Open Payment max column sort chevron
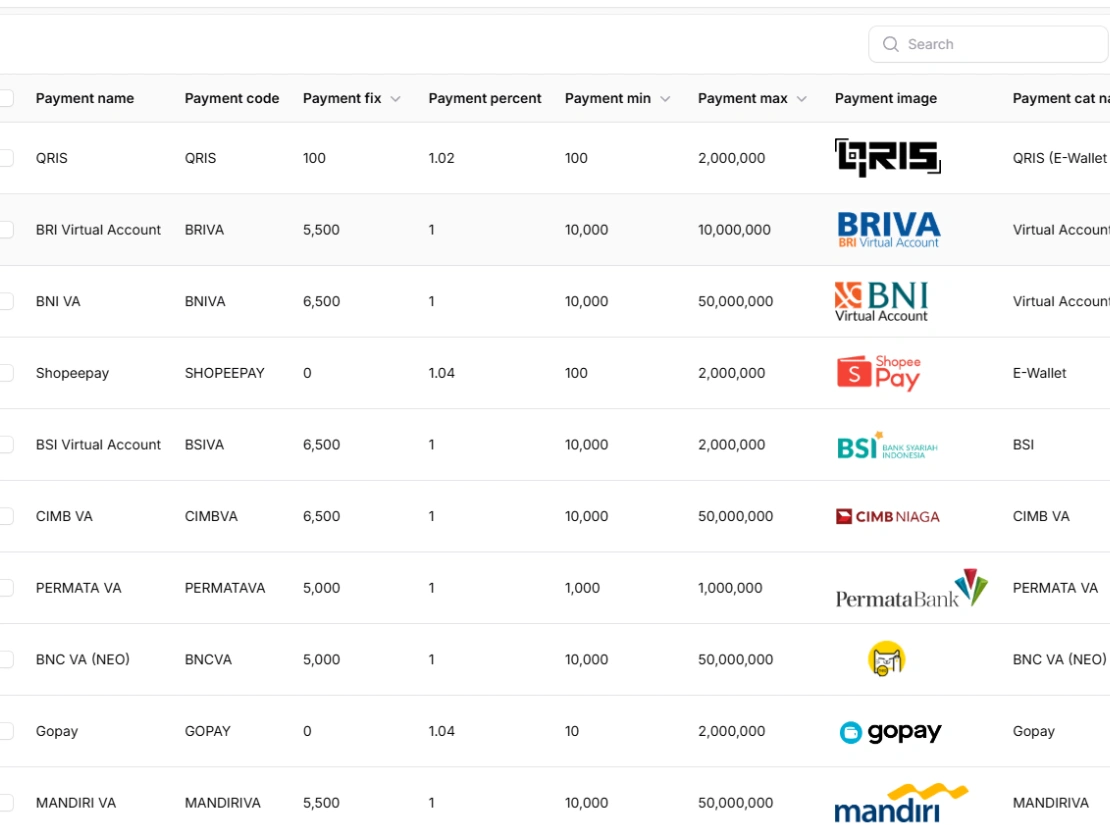The image size is (1110, 825). coord(801,99)
